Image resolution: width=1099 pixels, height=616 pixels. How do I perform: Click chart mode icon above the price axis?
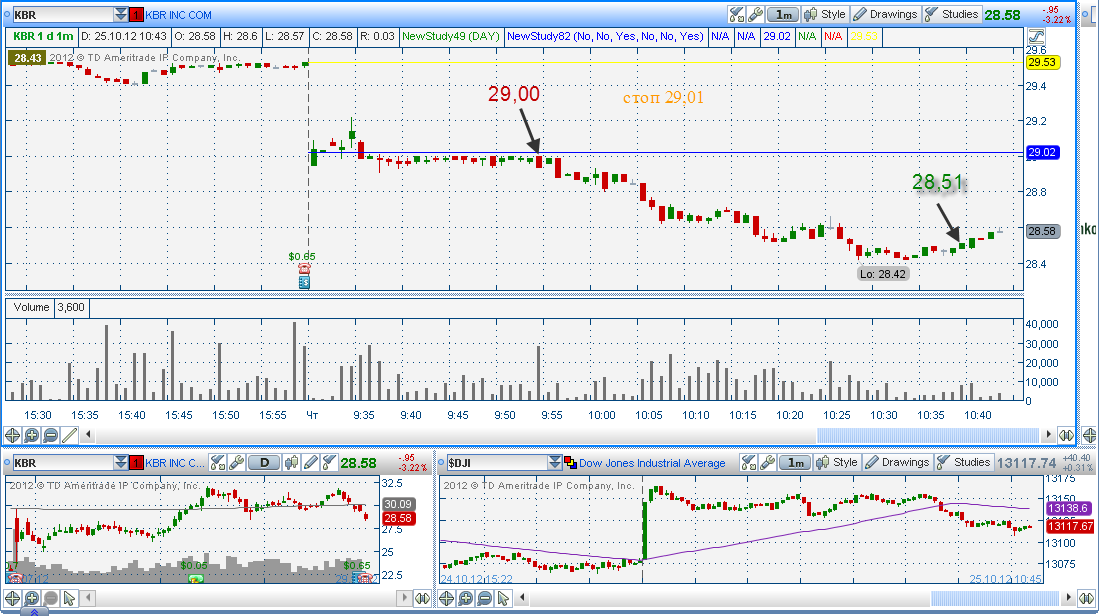[x=1036, y=36]
